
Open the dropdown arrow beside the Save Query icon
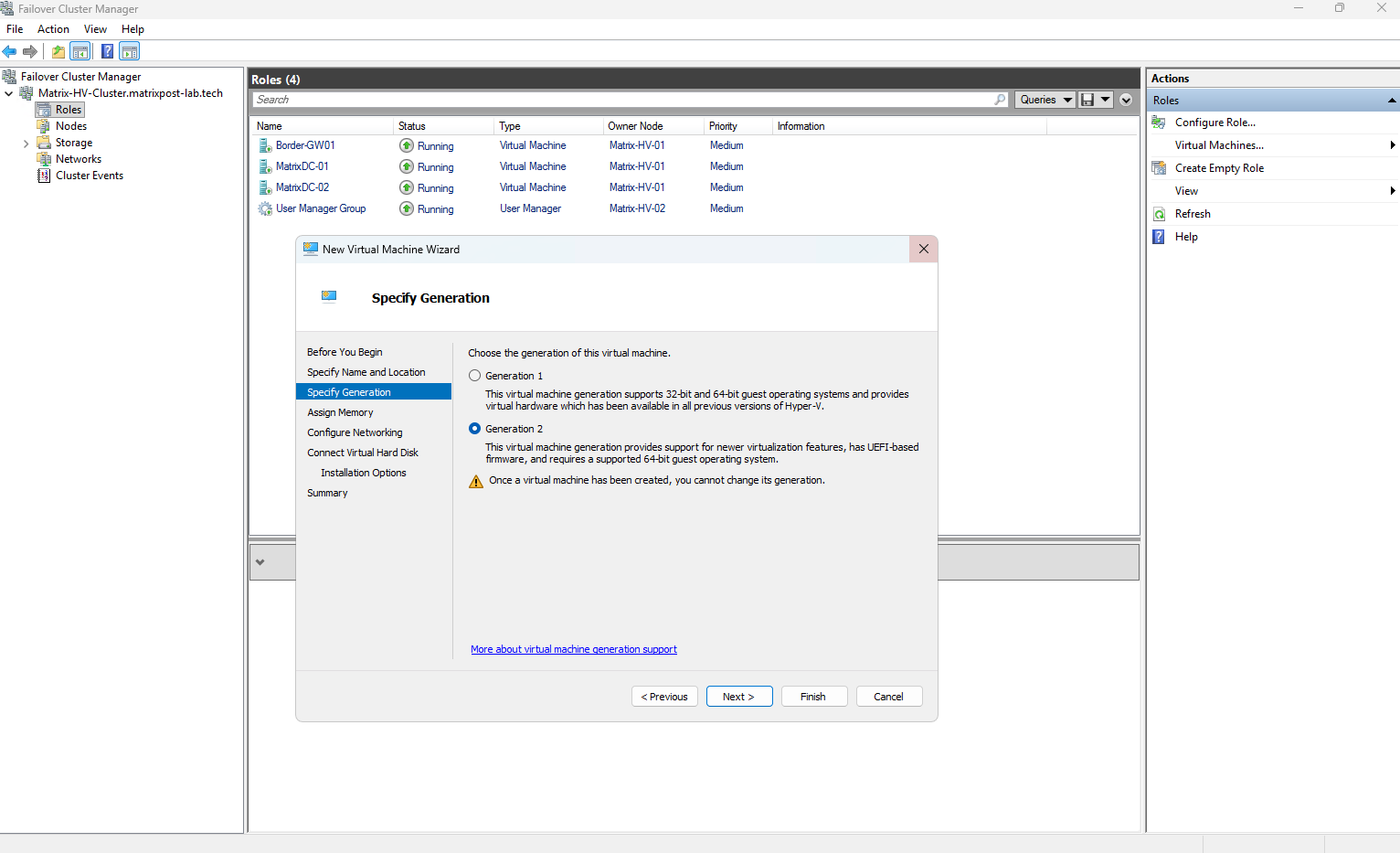(x=1105, y=100)
